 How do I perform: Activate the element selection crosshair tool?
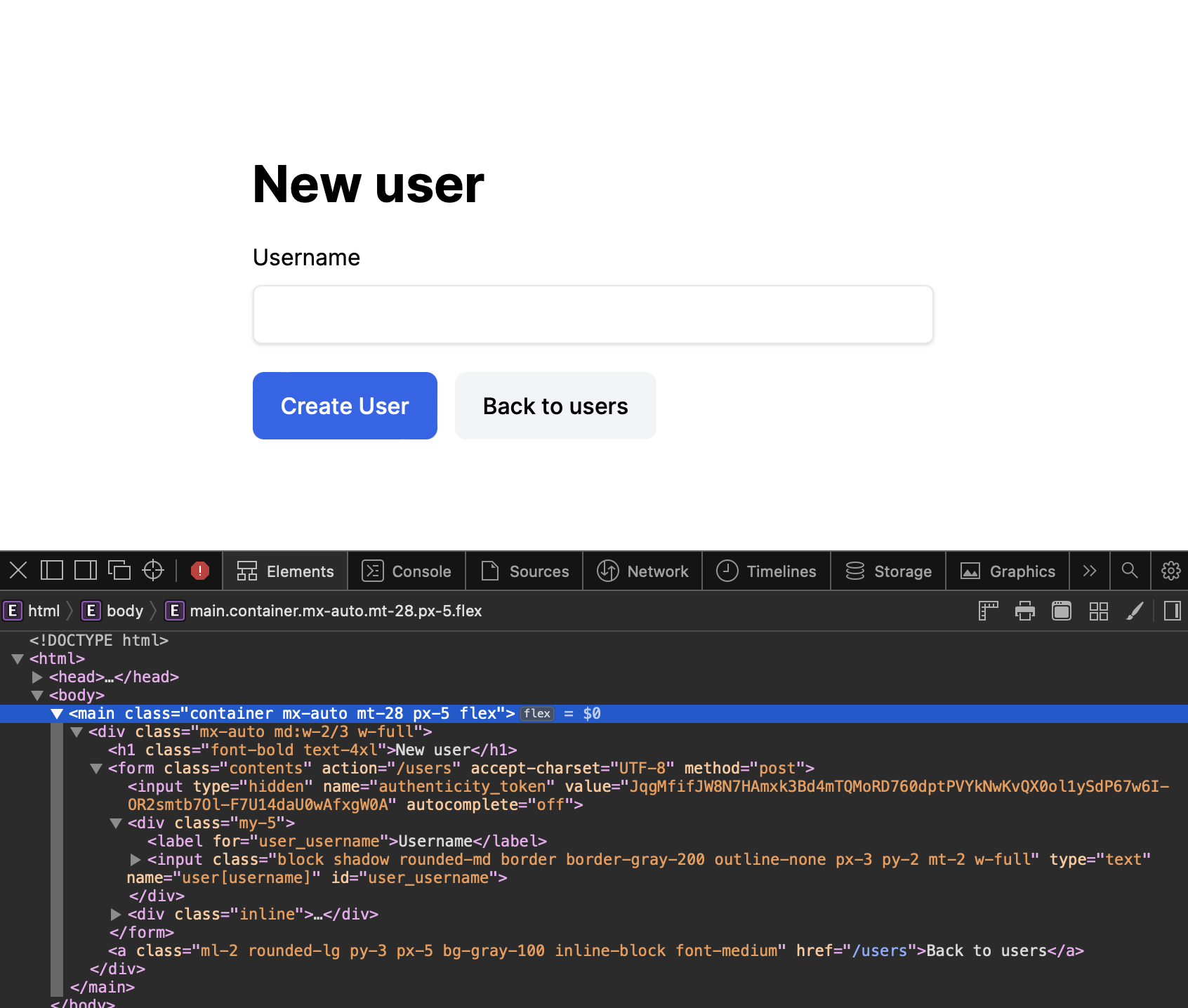[153, 571]
